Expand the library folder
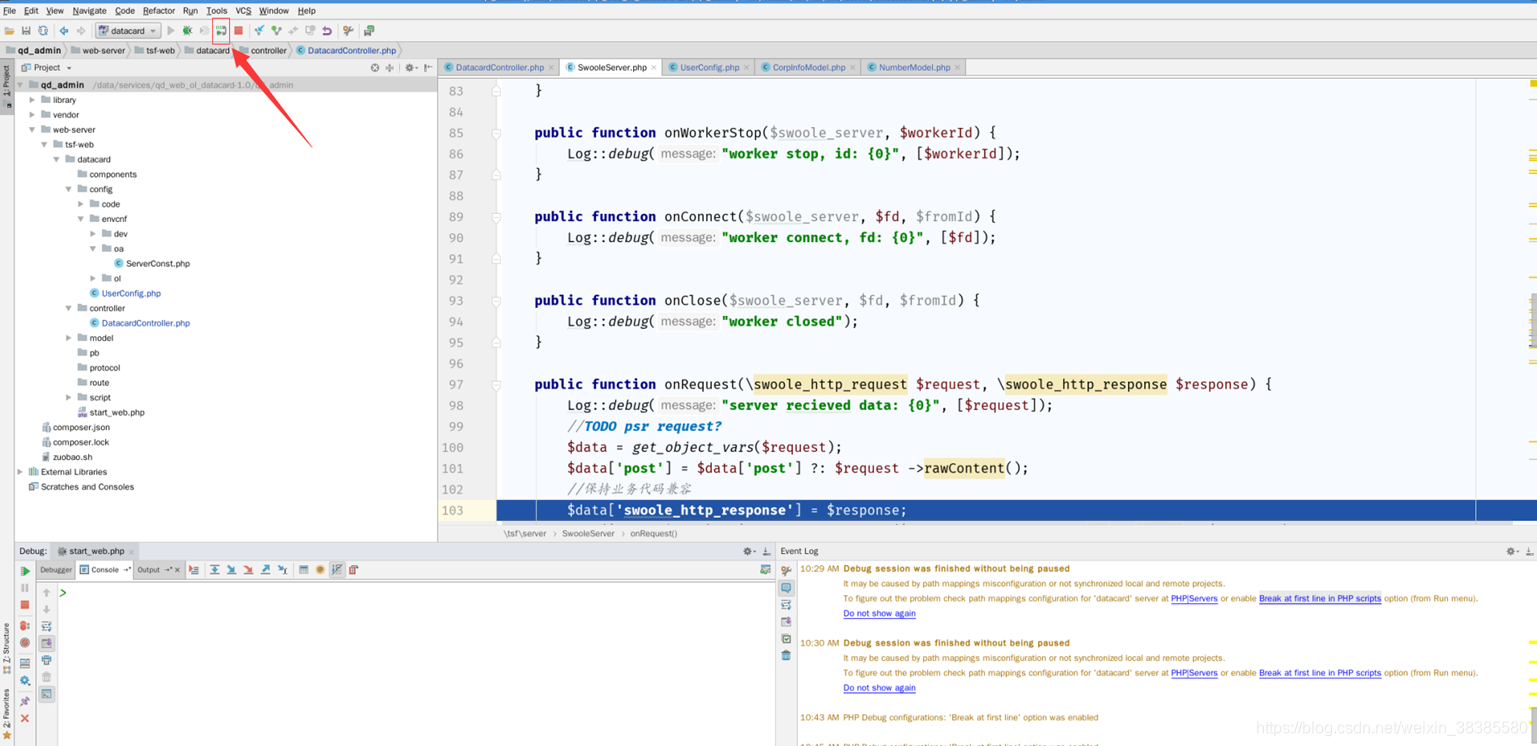 coord(32,100)
